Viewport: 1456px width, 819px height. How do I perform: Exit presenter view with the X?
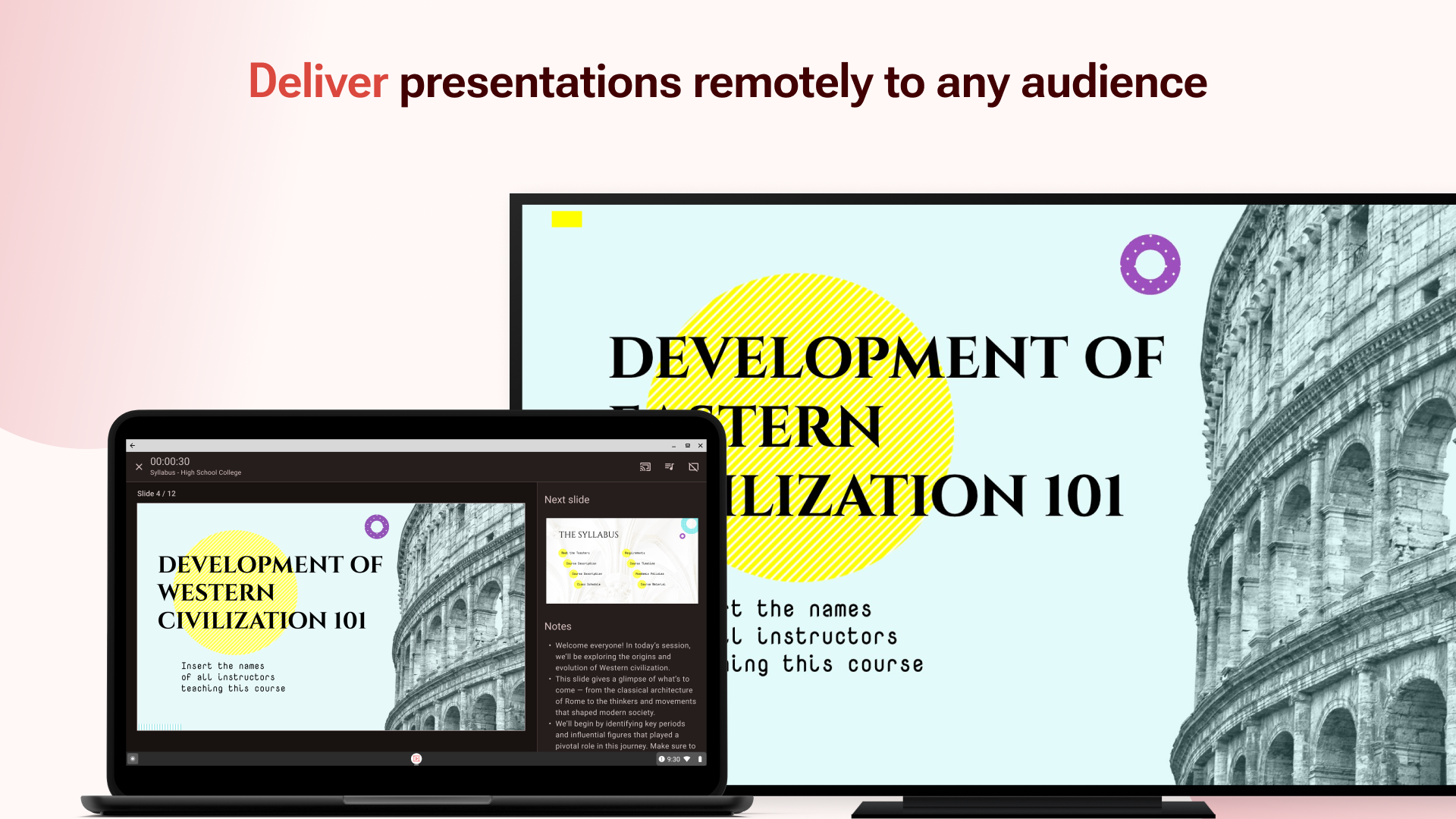(x=139, y=467)
